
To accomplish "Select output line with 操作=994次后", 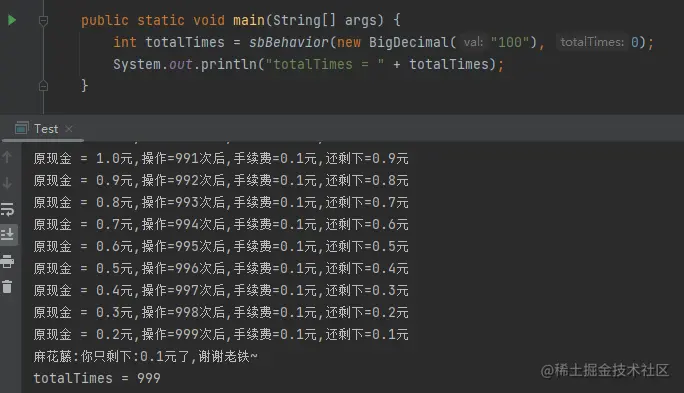I will point(221,224).
